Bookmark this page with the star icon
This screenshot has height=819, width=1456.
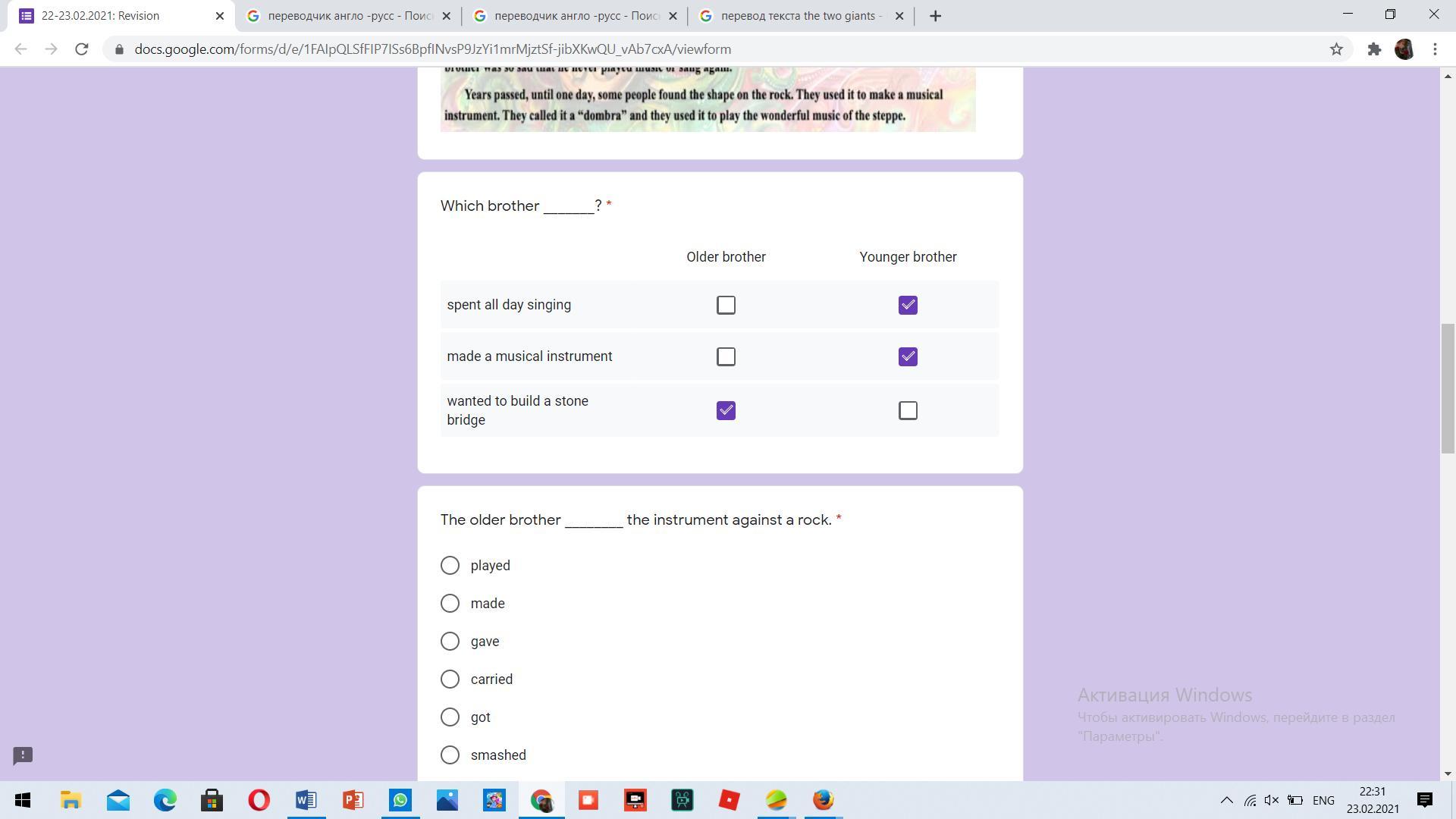pos(1336,49)
